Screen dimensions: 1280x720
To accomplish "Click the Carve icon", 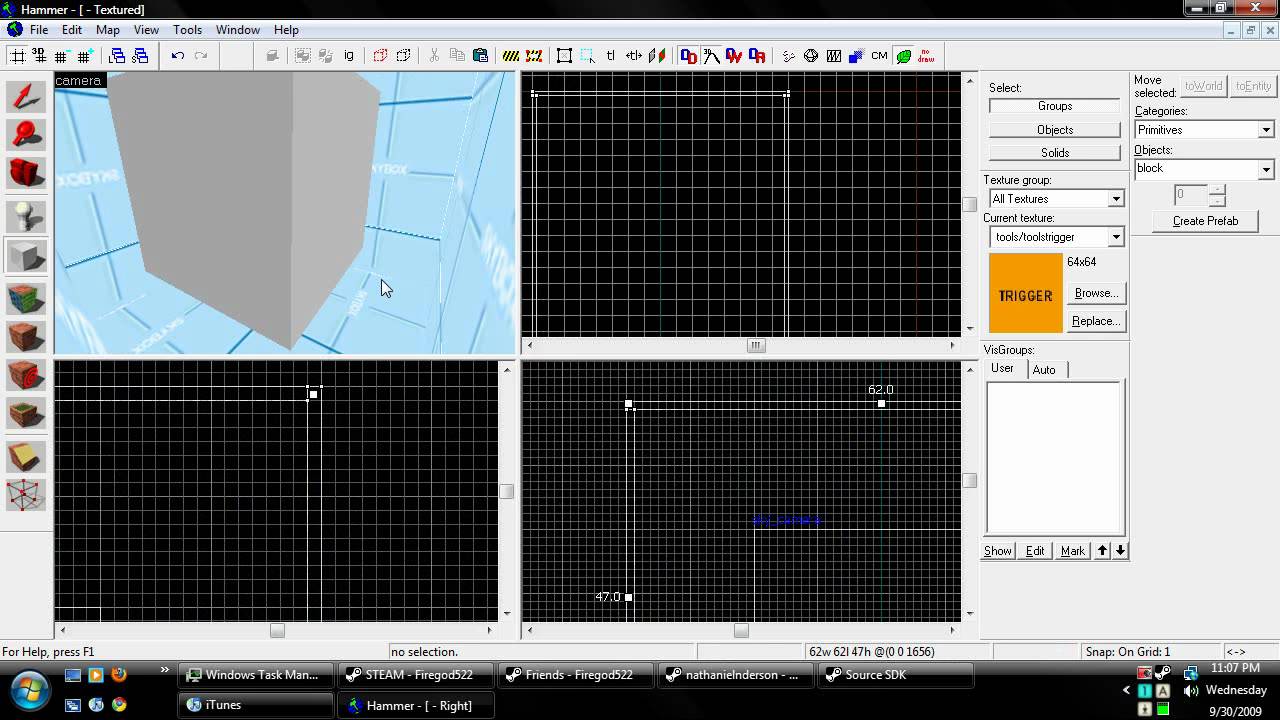I will point(272,56).
